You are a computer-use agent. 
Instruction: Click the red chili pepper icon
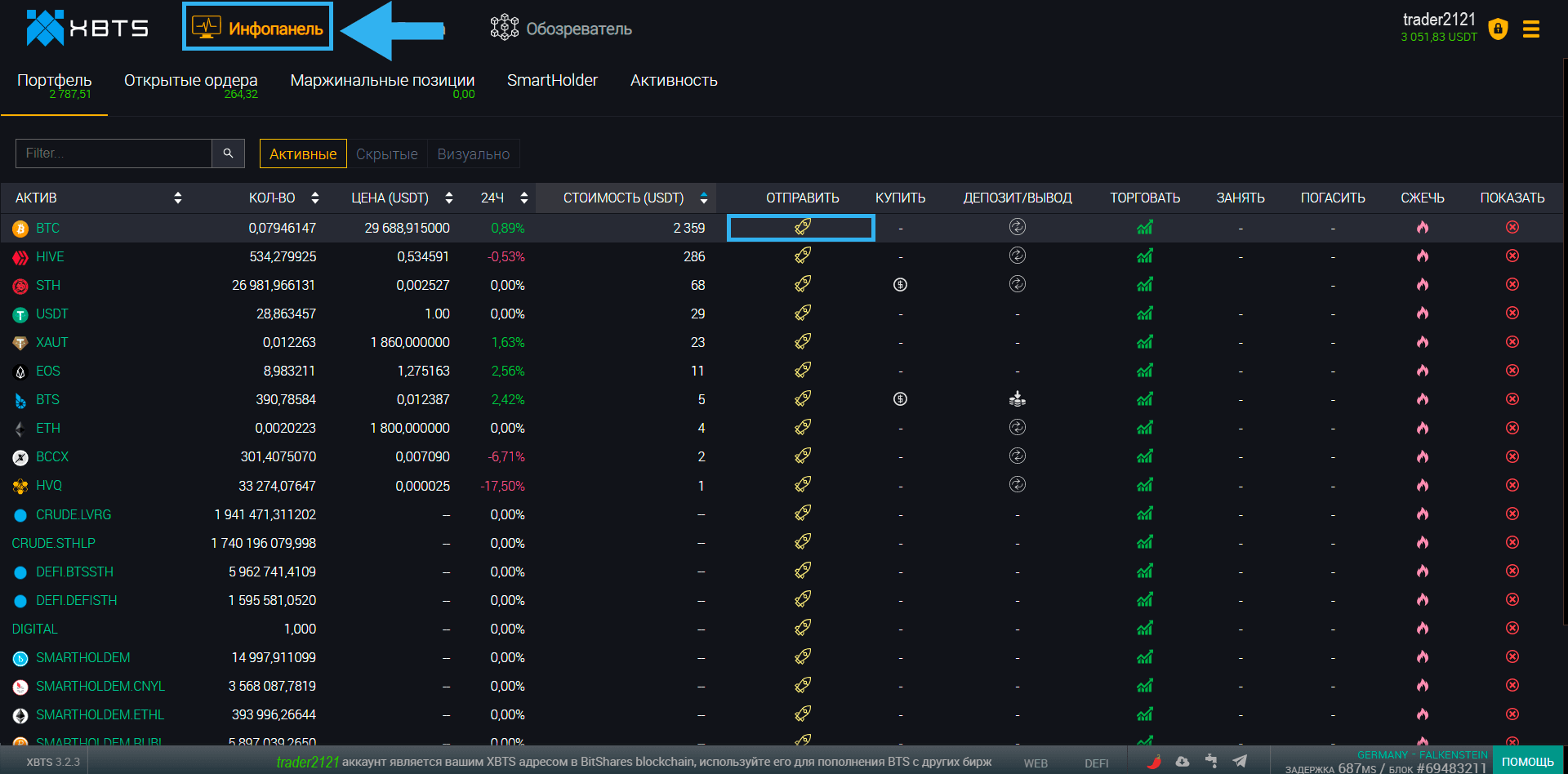[x=1154, y=761]
